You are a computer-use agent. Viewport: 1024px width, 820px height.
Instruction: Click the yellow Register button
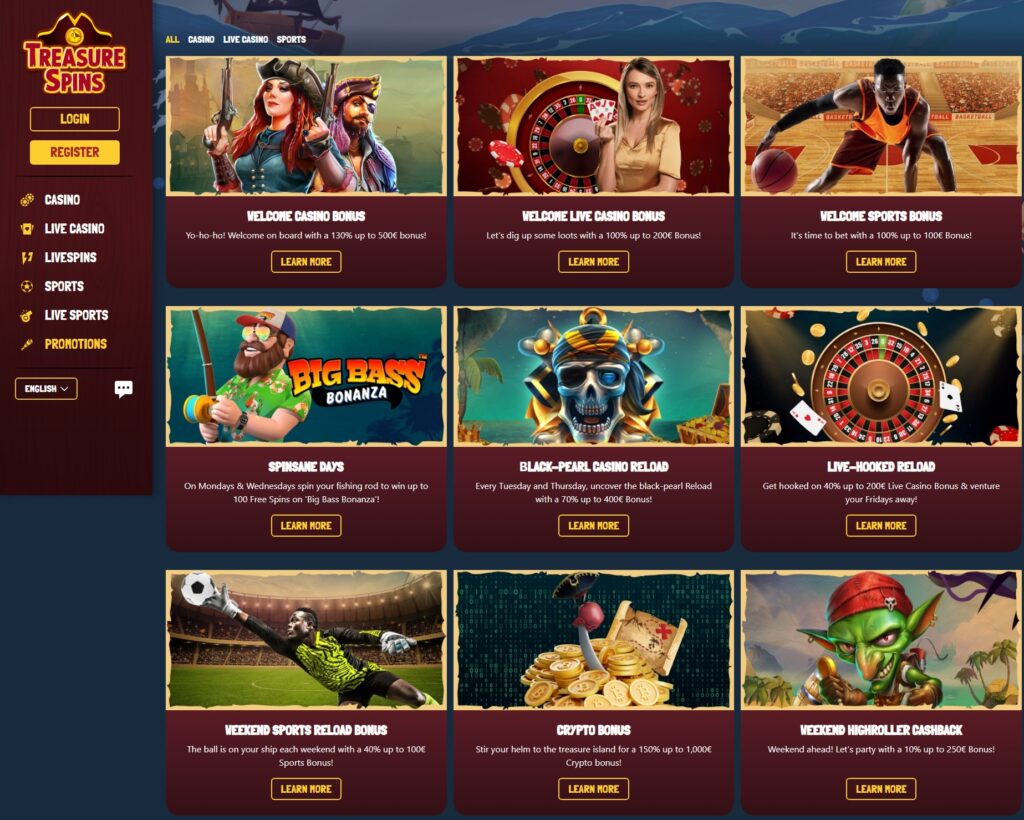point(74,152)
